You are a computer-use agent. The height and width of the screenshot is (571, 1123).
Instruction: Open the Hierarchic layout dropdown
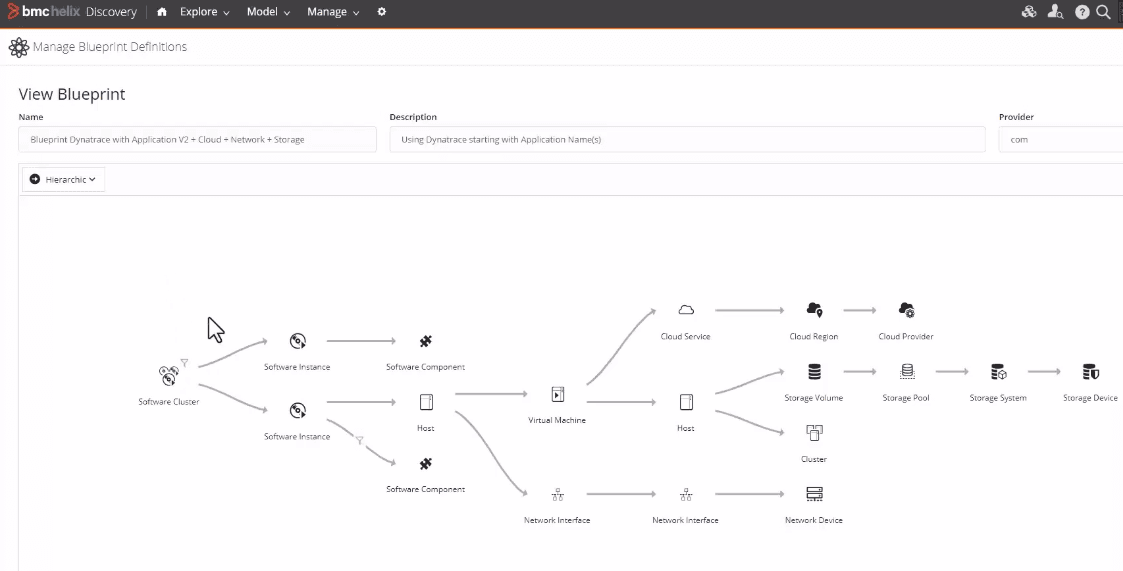pyautogui.click(x=64, y=179)
